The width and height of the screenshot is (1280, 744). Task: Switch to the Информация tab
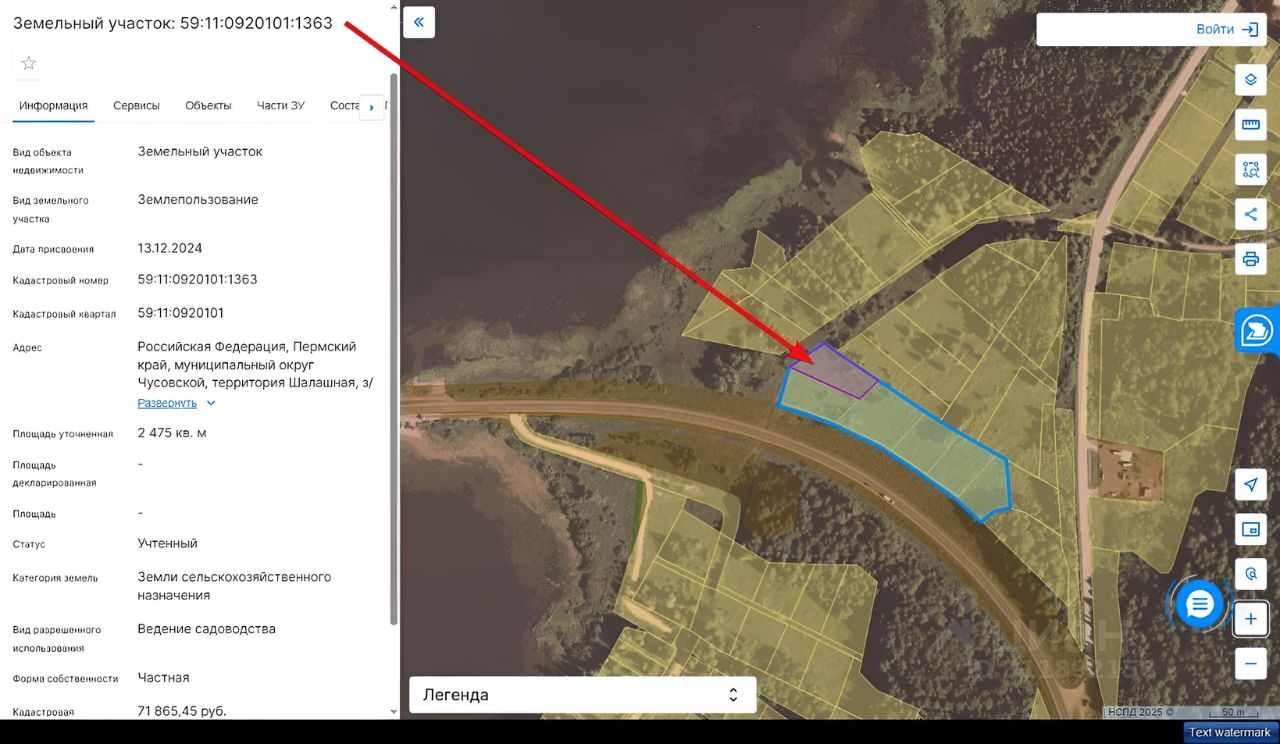[x=53, y=105]
